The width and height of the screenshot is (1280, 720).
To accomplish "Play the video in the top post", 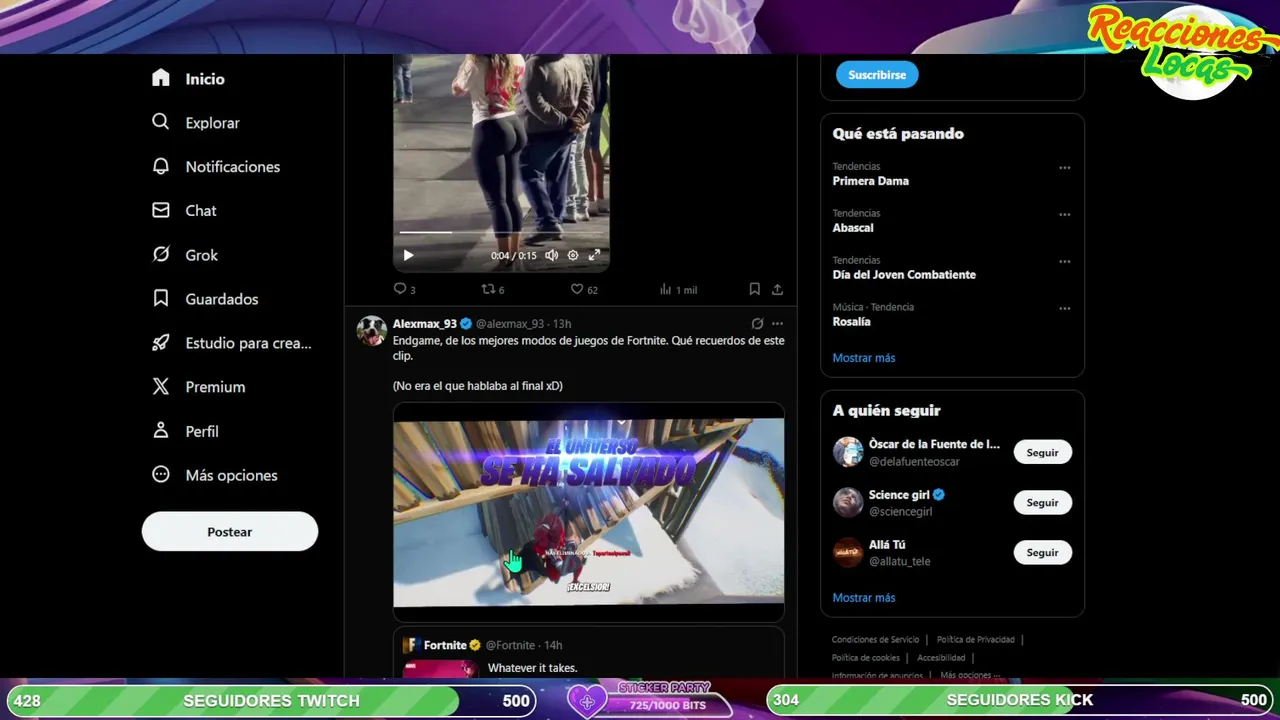I will tap(408, 255).
